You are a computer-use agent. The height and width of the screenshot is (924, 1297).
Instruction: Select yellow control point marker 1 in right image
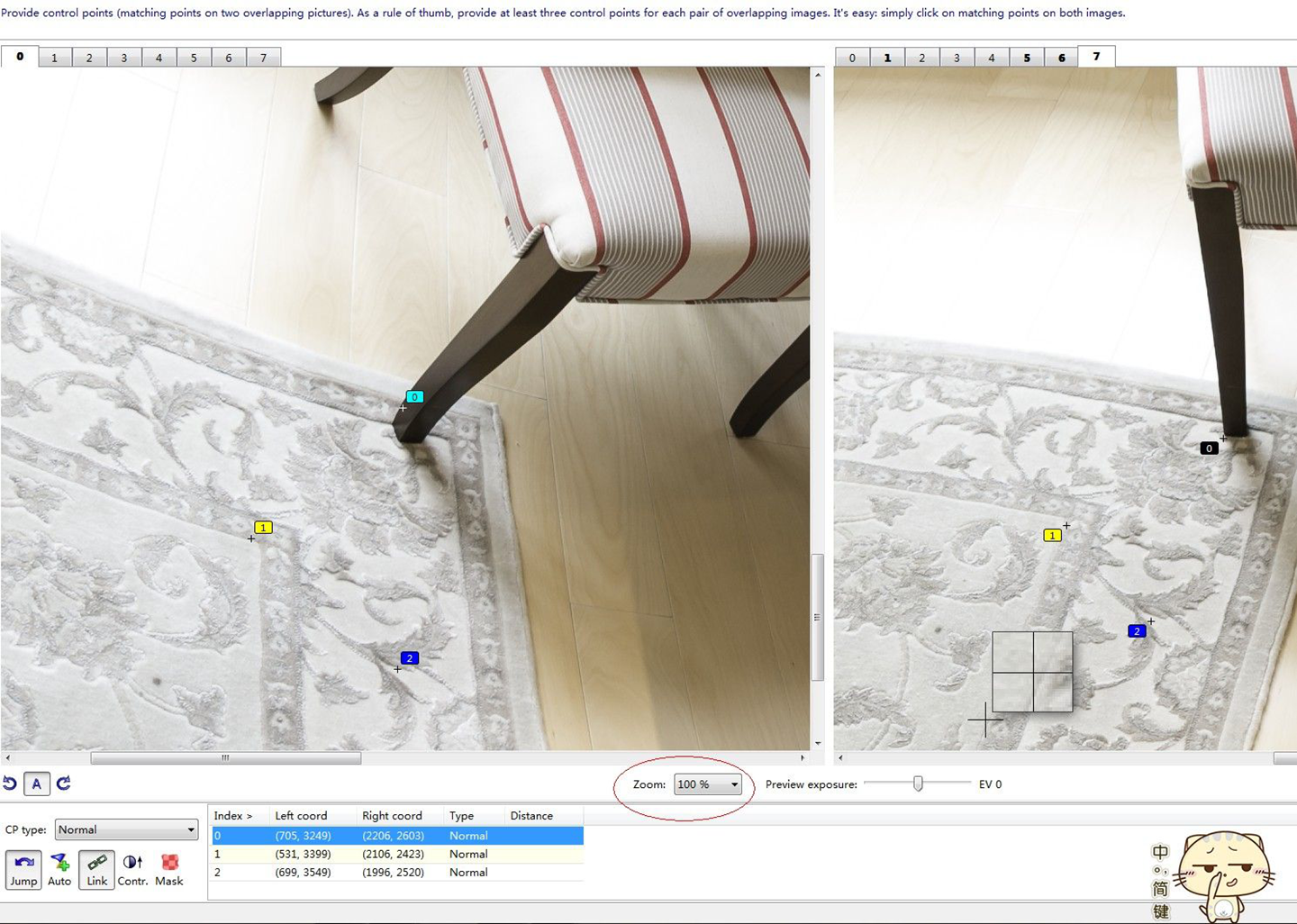click(x=1051, y=536)
